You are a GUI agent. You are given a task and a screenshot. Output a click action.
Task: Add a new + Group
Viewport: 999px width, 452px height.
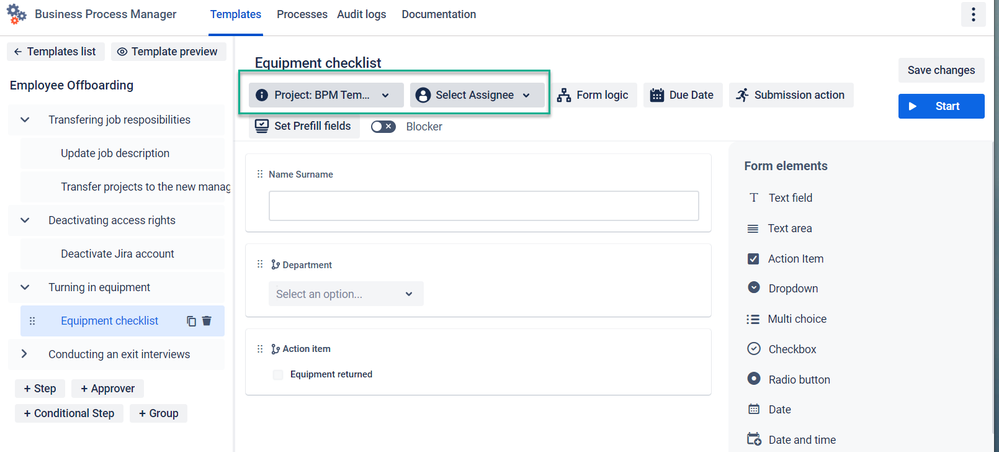click(x=159, y=414)
